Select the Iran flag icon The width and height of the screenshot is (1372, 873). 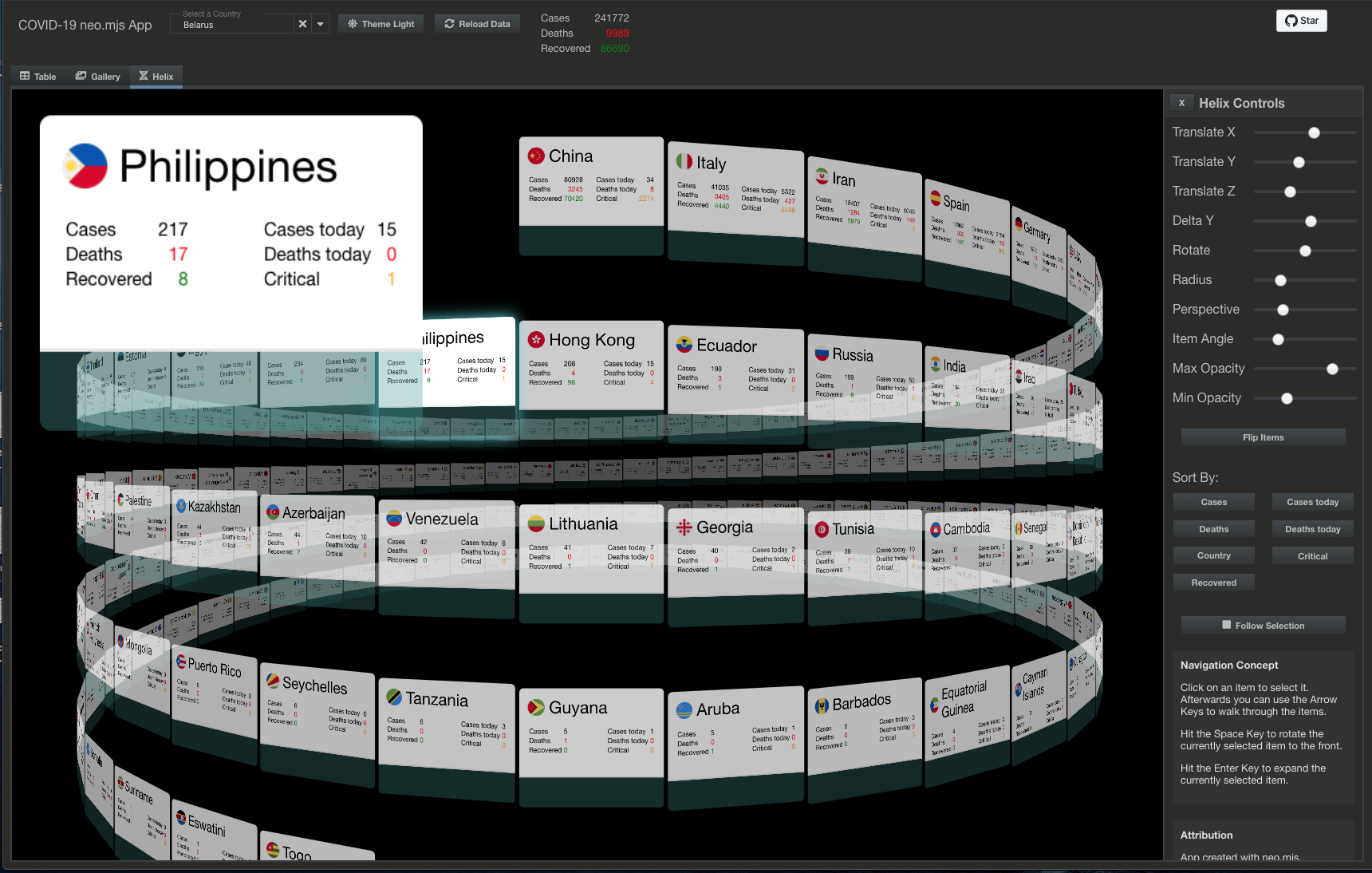point(822,176)
